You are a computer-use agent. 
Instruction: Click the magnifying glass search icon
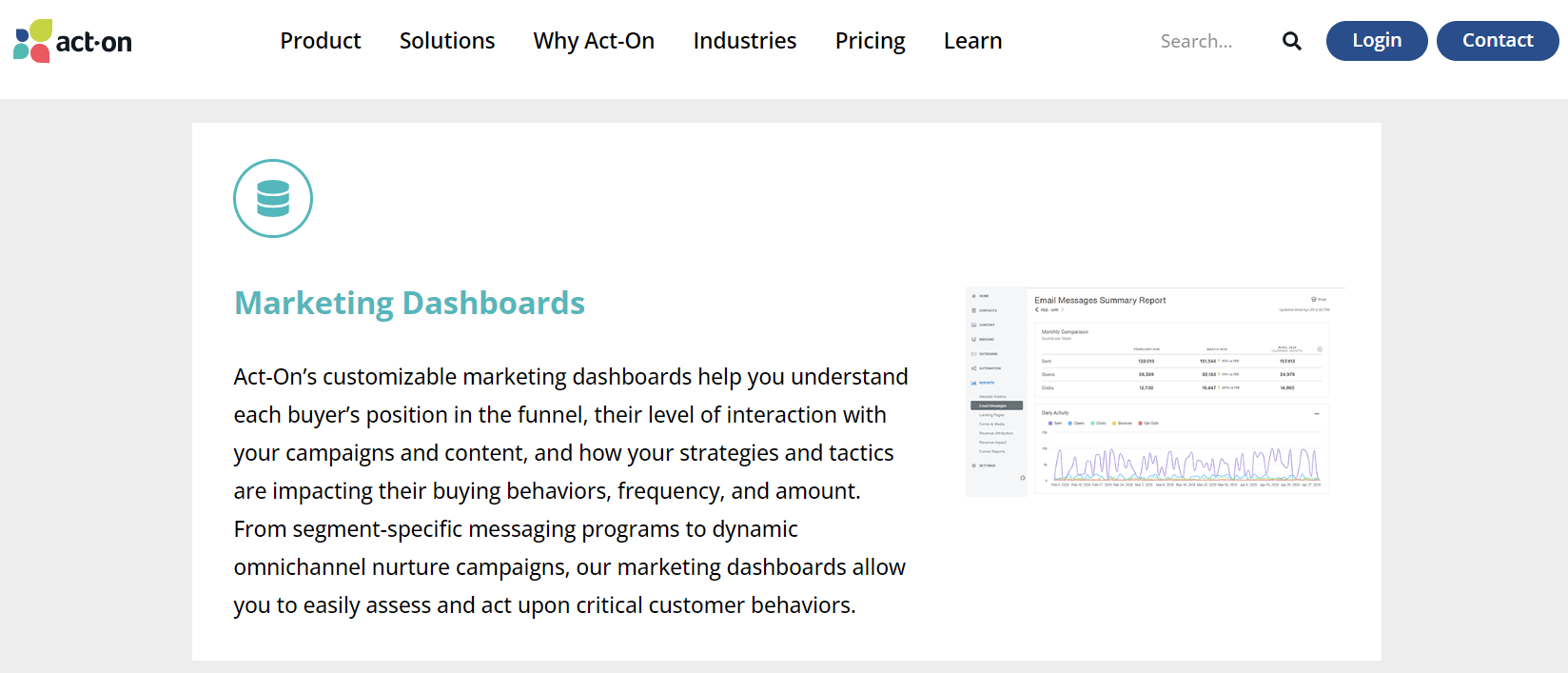point(1291,41)
